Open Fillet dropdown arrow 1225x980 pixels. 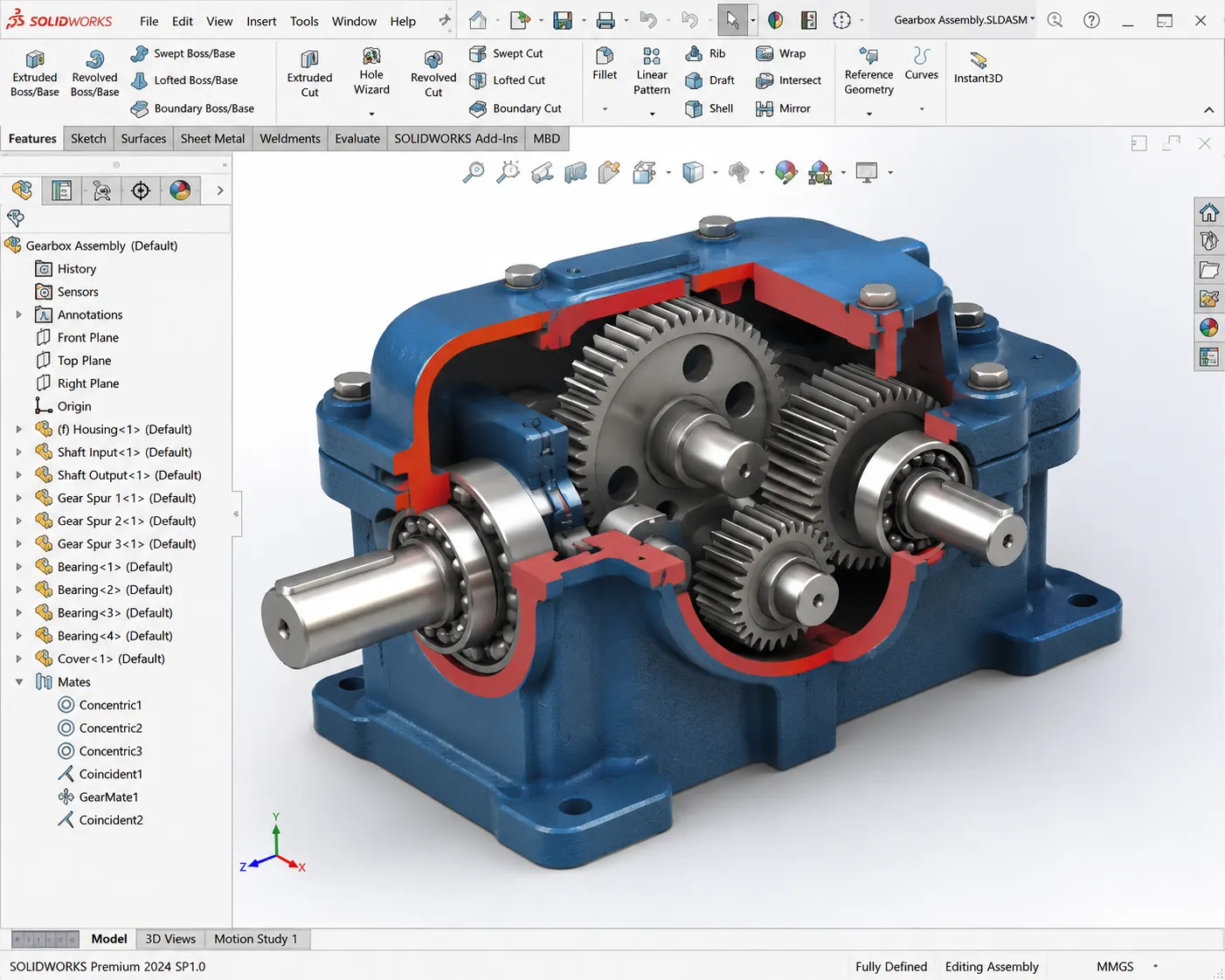[605, 109]
